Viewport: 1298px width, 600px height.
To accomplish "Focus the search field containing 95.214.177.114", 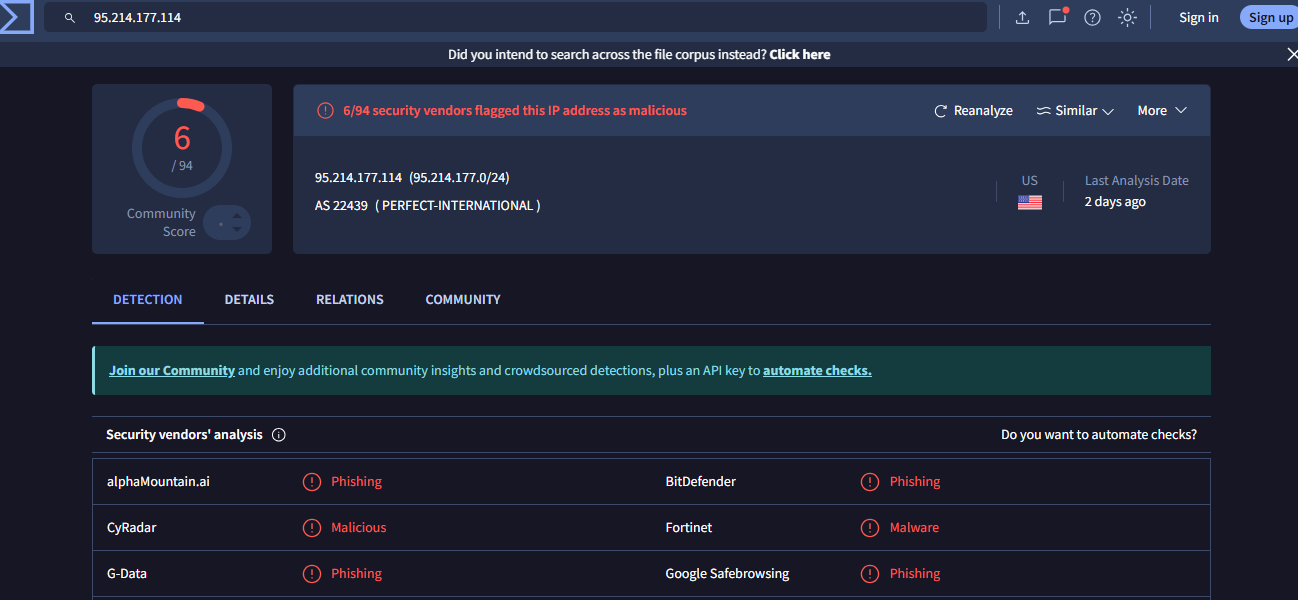I will click(x=515, y=18).
